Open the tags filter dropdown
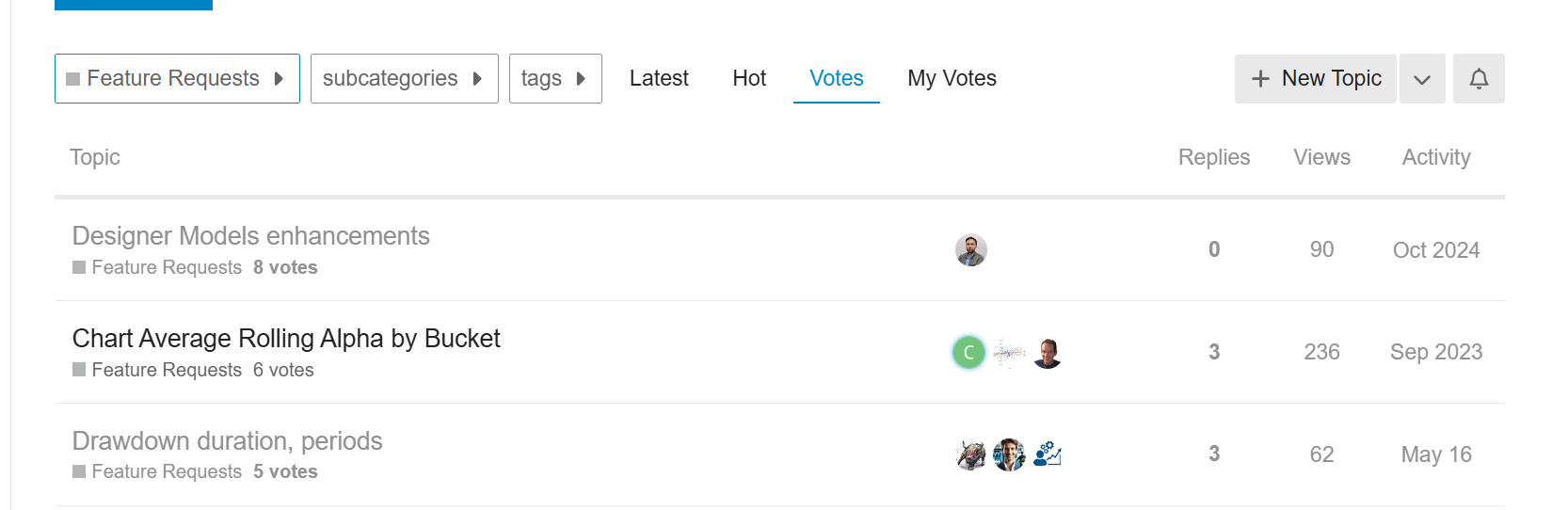 pyautogui.click(x=555, y=78)
